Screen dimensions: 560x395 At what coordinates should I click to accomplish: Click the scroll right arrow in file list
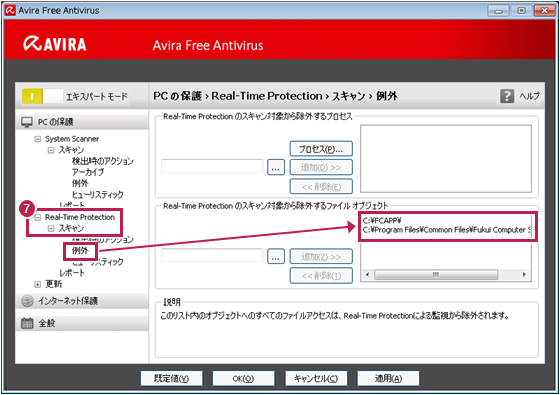[x=524, y=275]
